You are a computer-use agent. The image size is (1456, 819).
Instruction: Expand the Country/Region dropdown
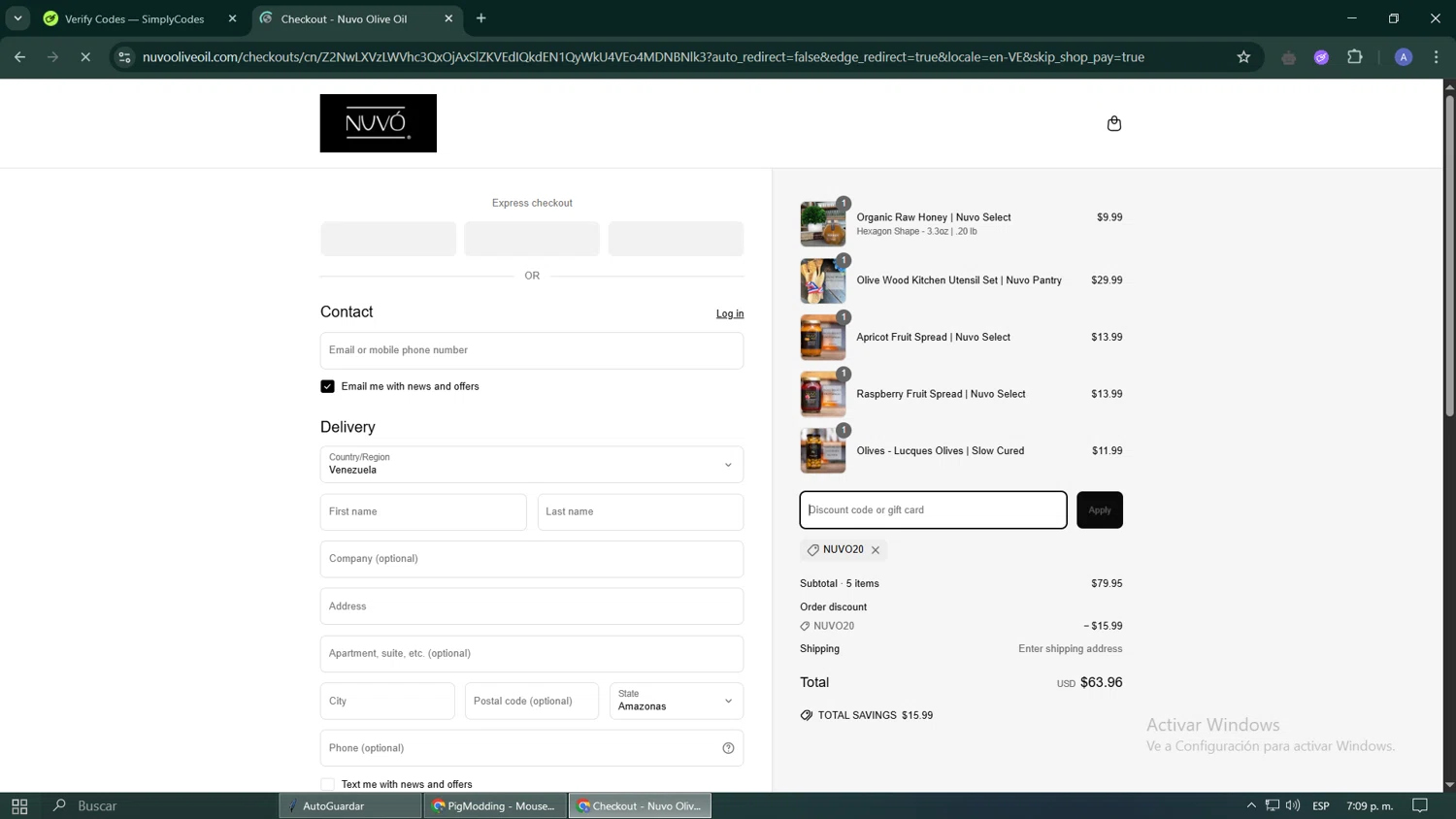[x=532, y=465]
